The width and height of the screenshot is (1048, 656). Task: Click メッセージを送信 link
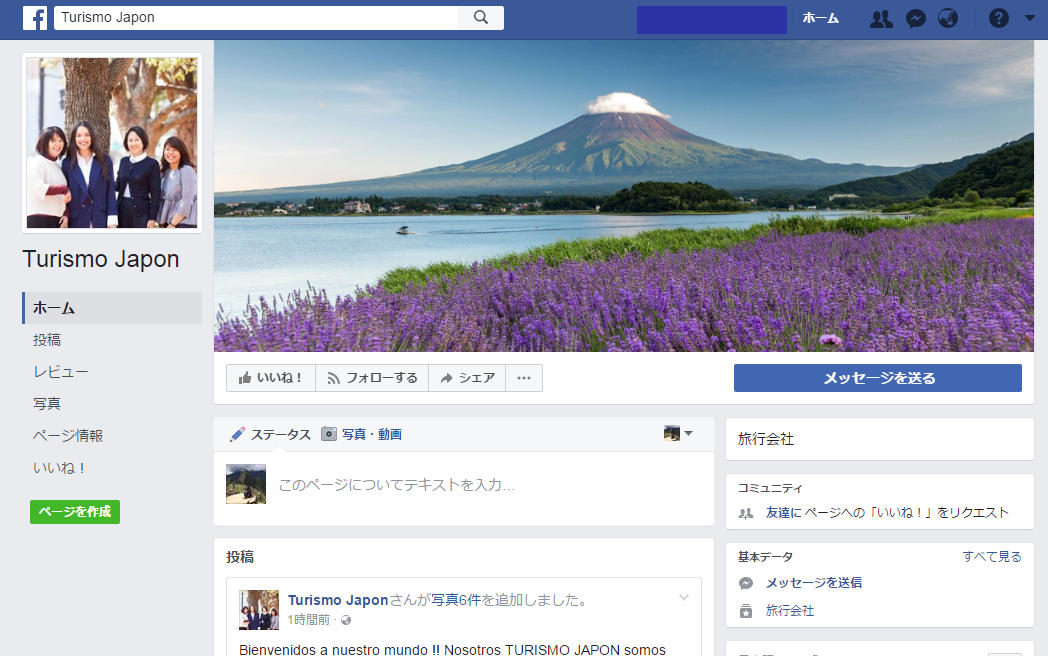click(x=813, y=583)
